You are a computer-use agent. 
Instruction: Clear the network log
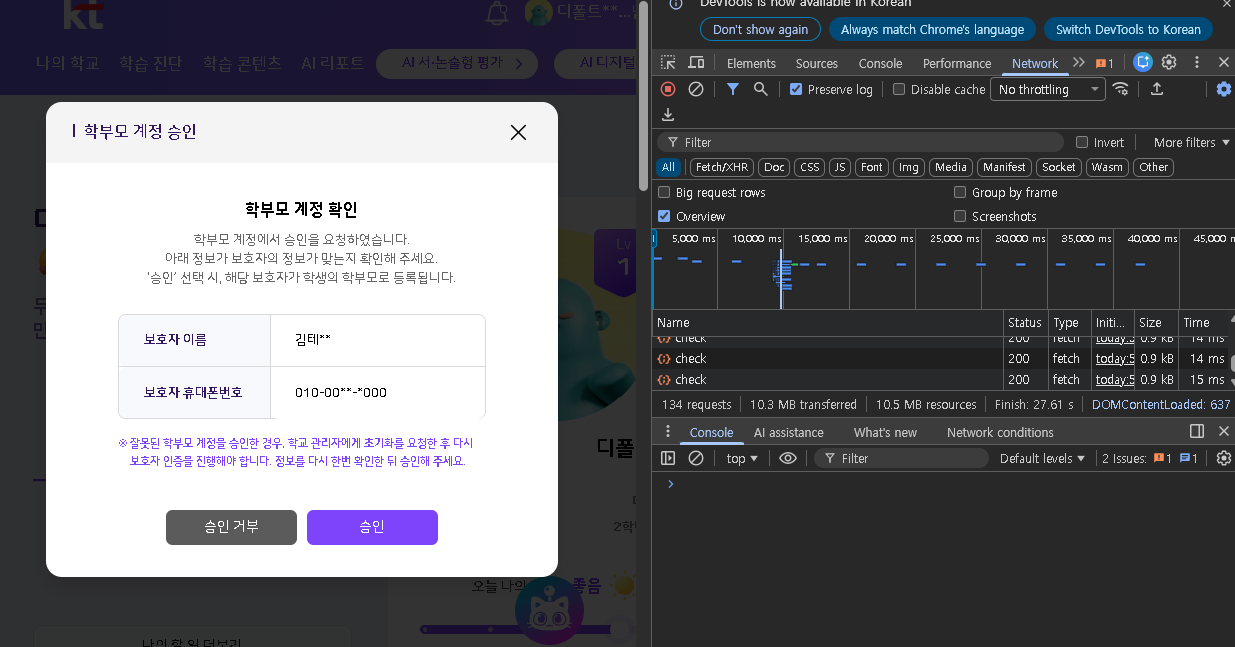pyautogui.click(x=696, y=89)
